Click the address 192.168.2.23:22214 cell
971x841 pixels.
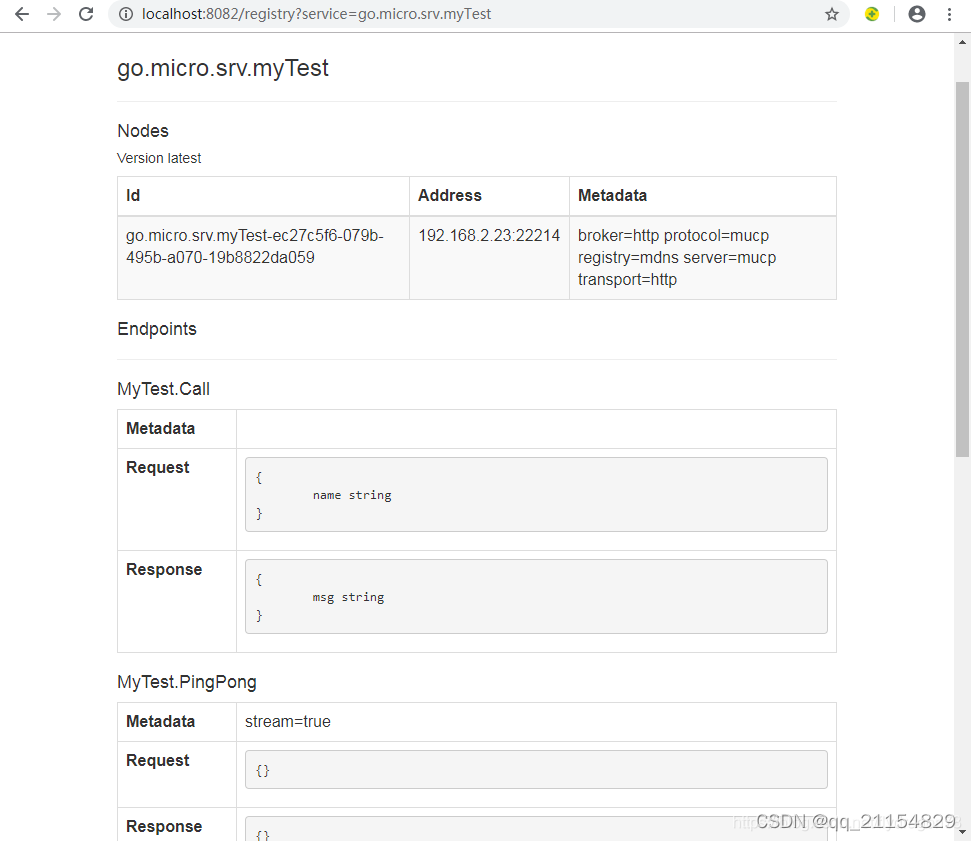point(489,258)
